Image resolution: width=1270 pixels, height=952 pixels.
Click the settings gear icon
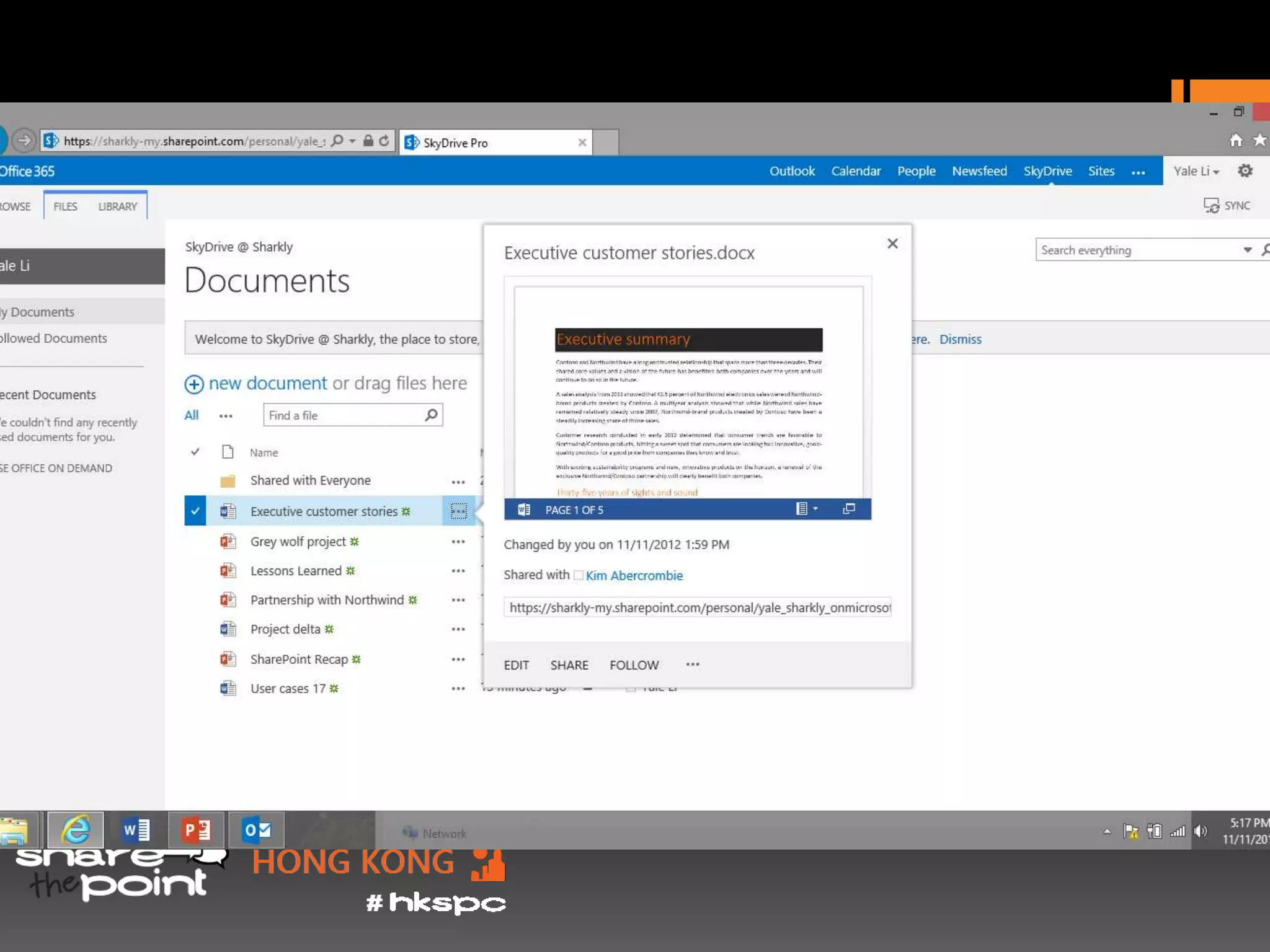point(1245,171)
